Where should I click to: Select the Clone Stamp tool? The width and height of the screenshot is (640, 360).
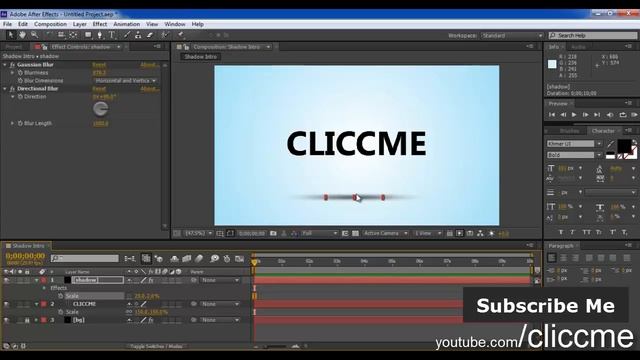pos(138,35)
